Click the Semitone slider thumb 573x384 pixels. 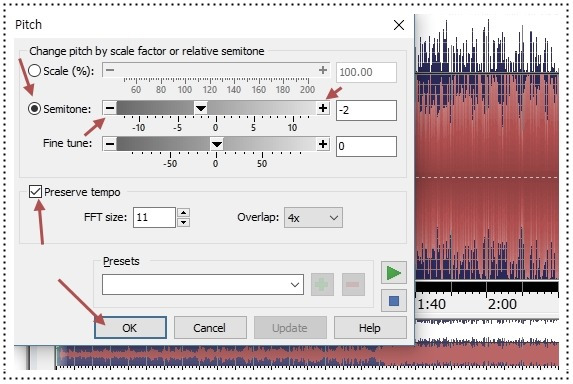tap(201, 108)
